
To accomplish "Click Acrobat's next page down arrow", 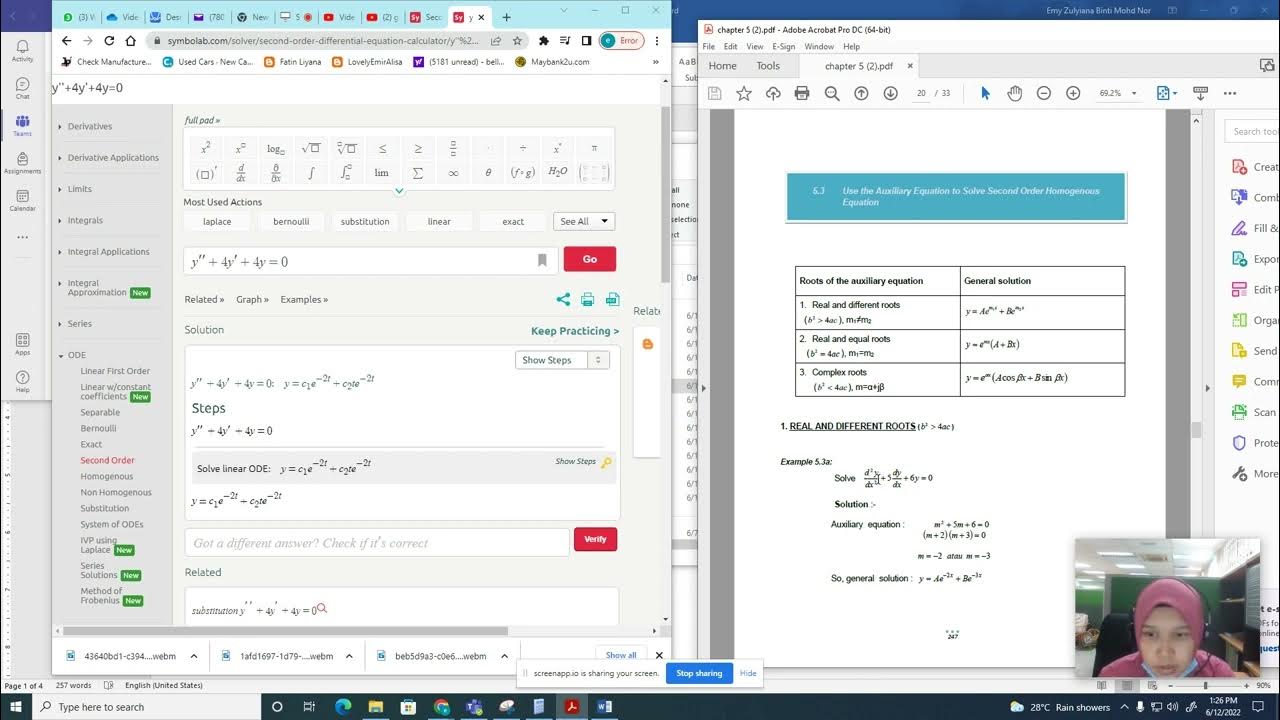I will coord(890,93).
